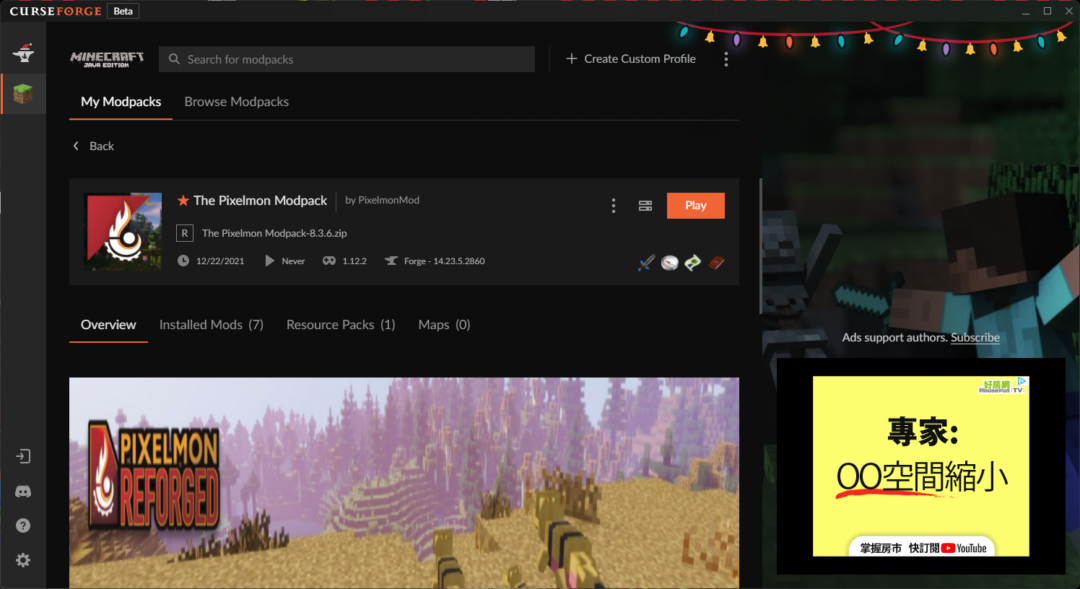
Task: Click the sword category icon
Action: pos(646,262)
